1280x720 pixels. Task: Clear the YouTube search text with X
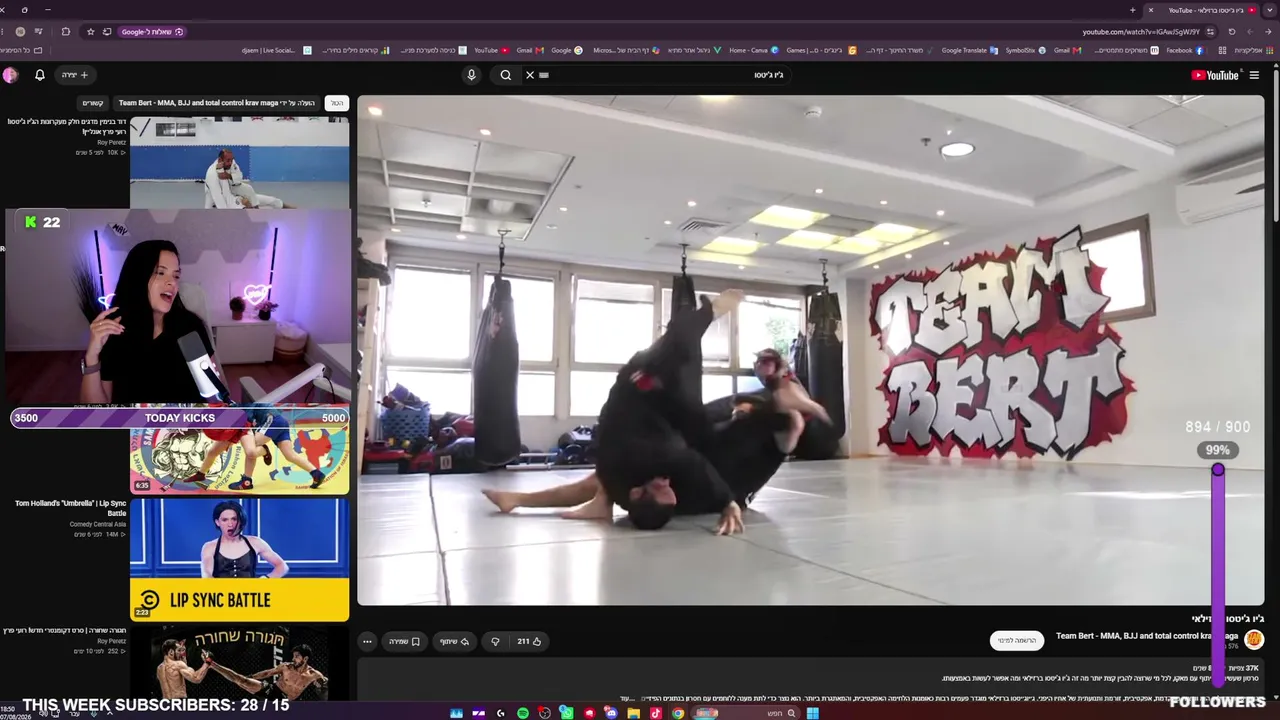coord(530,75)
